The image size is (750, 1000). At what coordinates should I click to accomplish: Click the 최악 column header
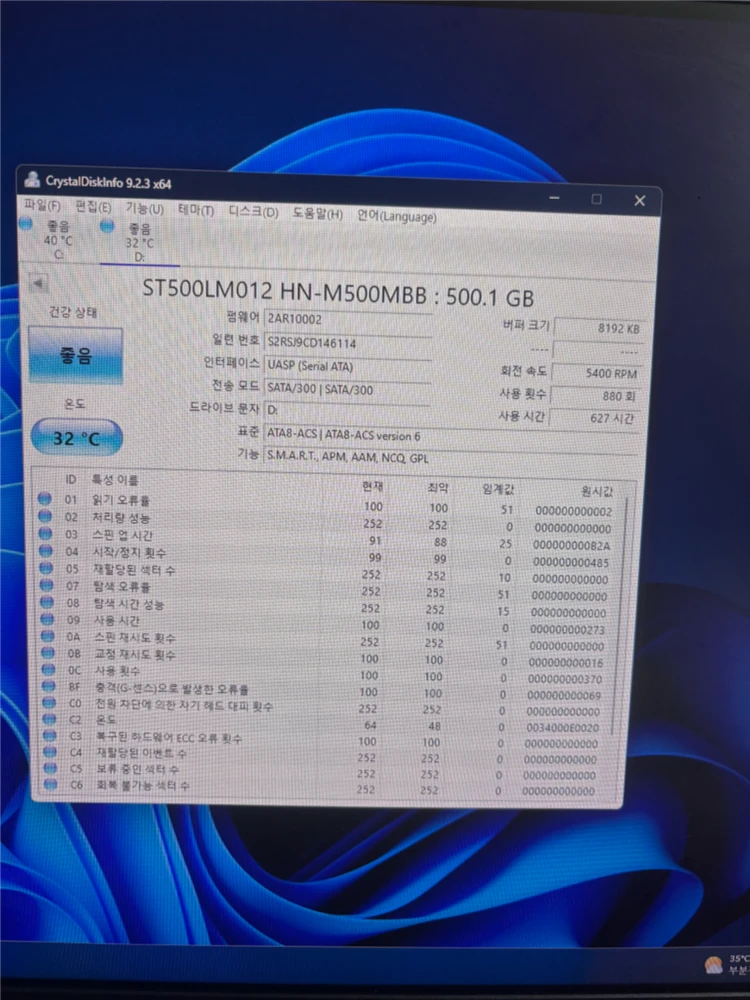[x=438, y=488]
